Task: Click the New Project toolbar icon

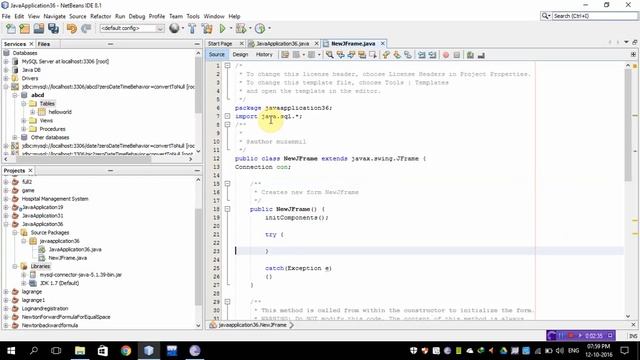Action: [24, 28]
